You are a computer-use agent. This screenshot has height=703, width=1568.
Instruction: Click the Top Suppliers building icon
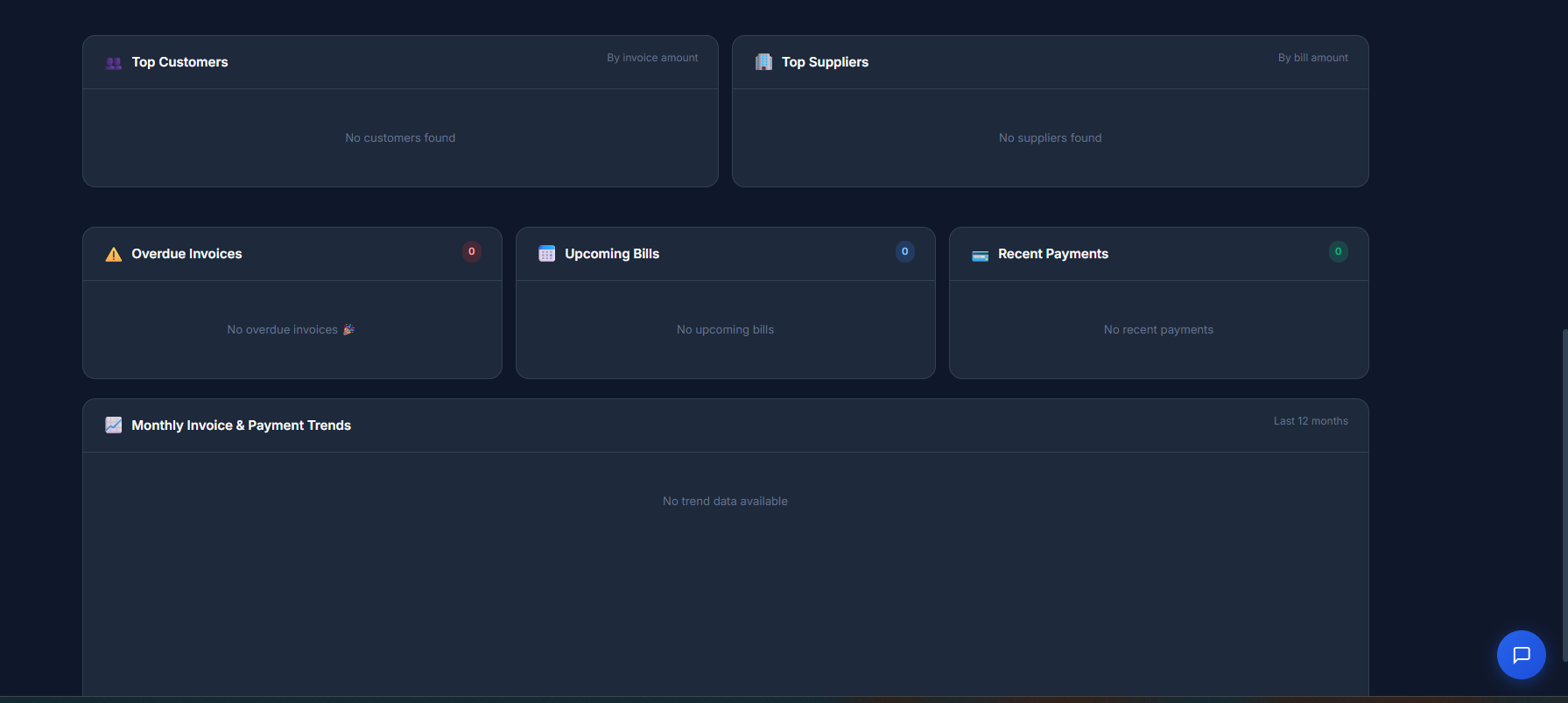pos(763,62)
